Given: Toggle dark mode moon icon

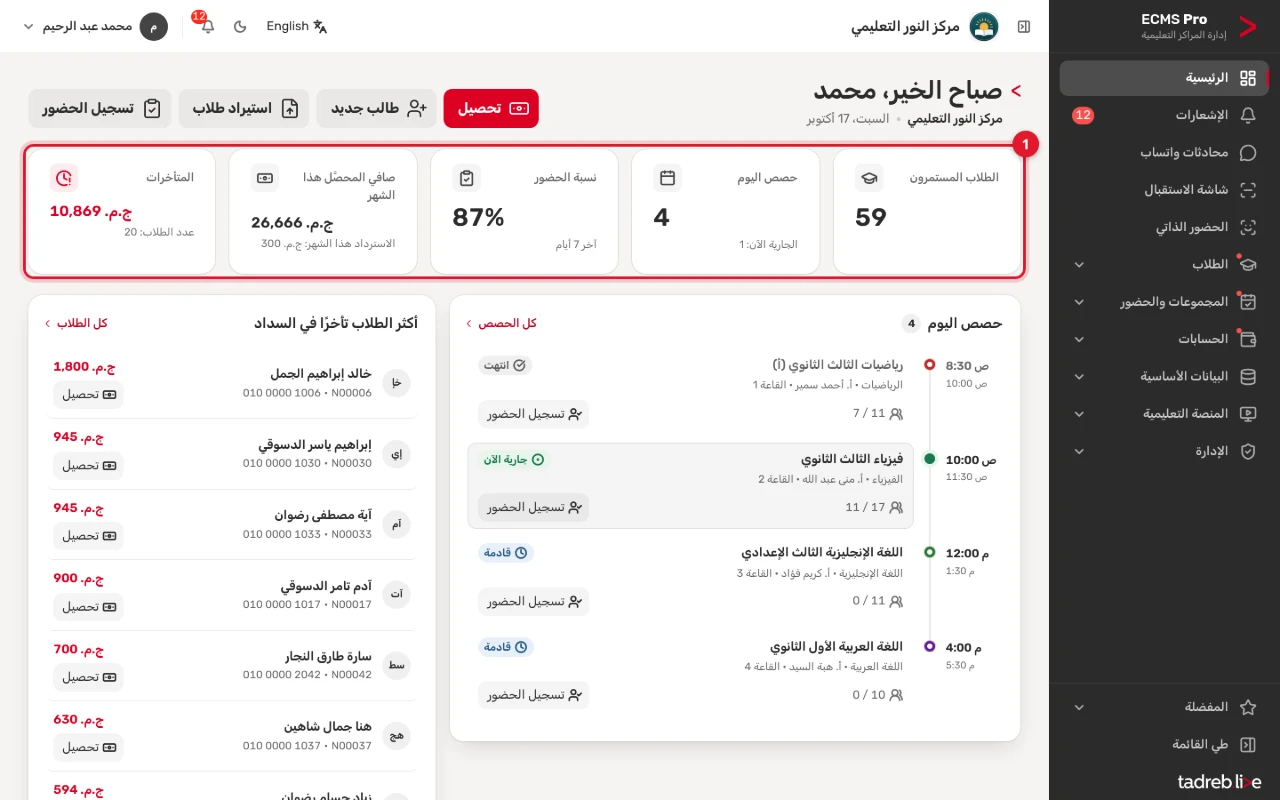Looking at the screenshot, I should point(240,26).
